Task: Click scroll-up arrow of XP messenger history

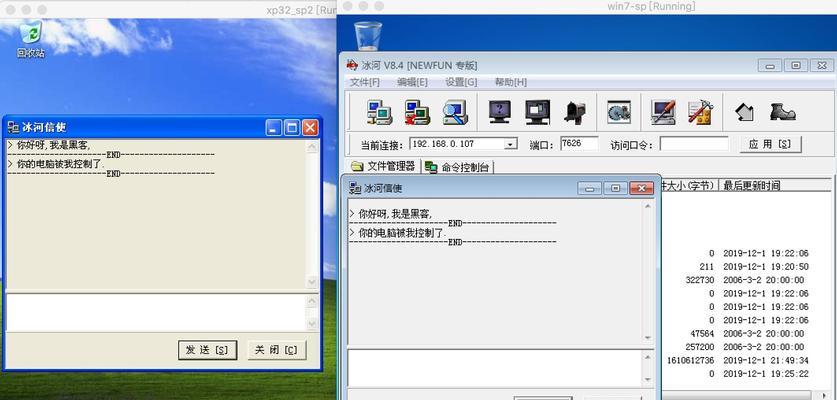Action: [x=312, y=147]
